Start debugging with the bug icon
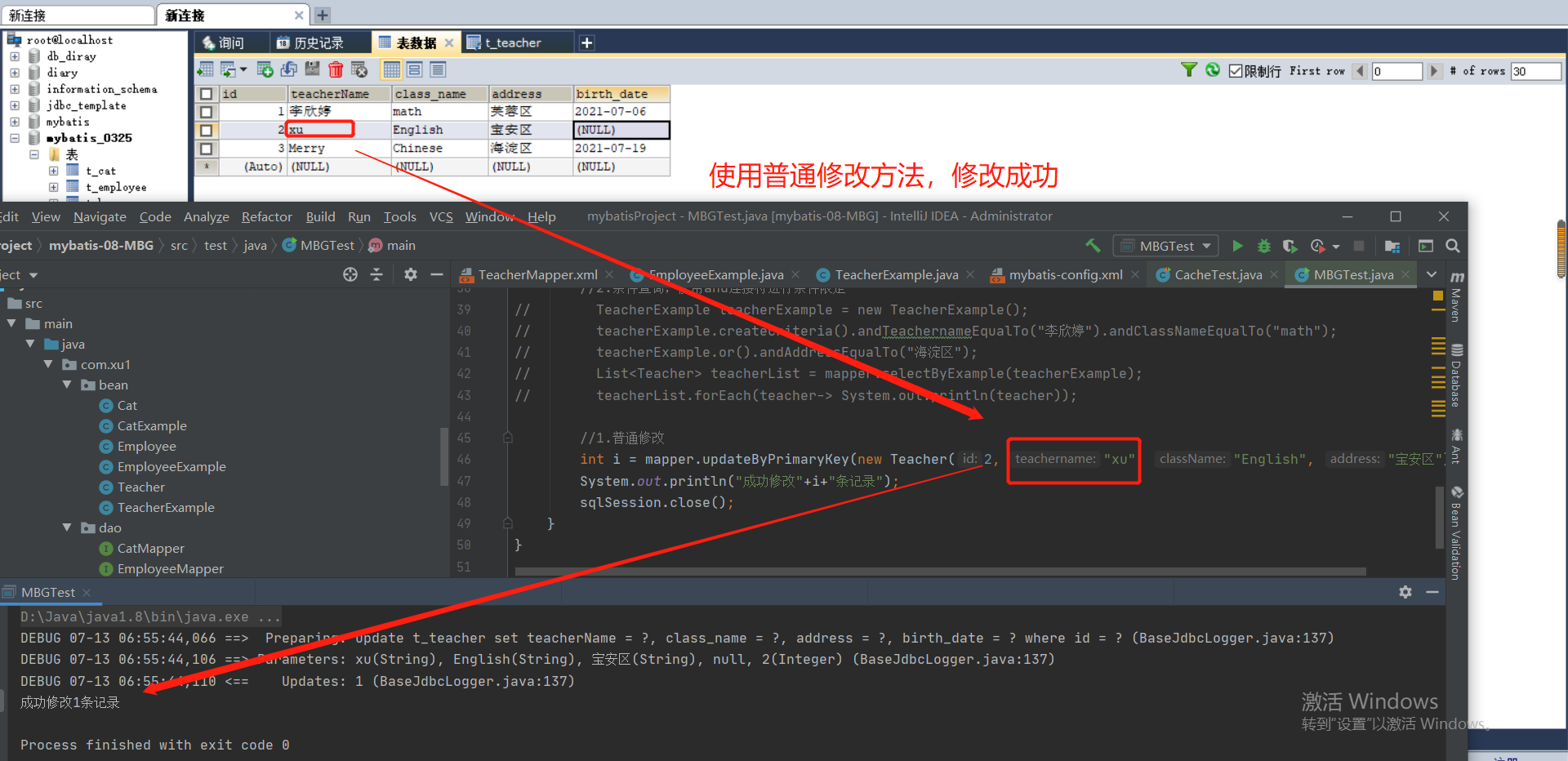Image resolution: width=1568 pixels, height=761 pixels. [1264, 246]
